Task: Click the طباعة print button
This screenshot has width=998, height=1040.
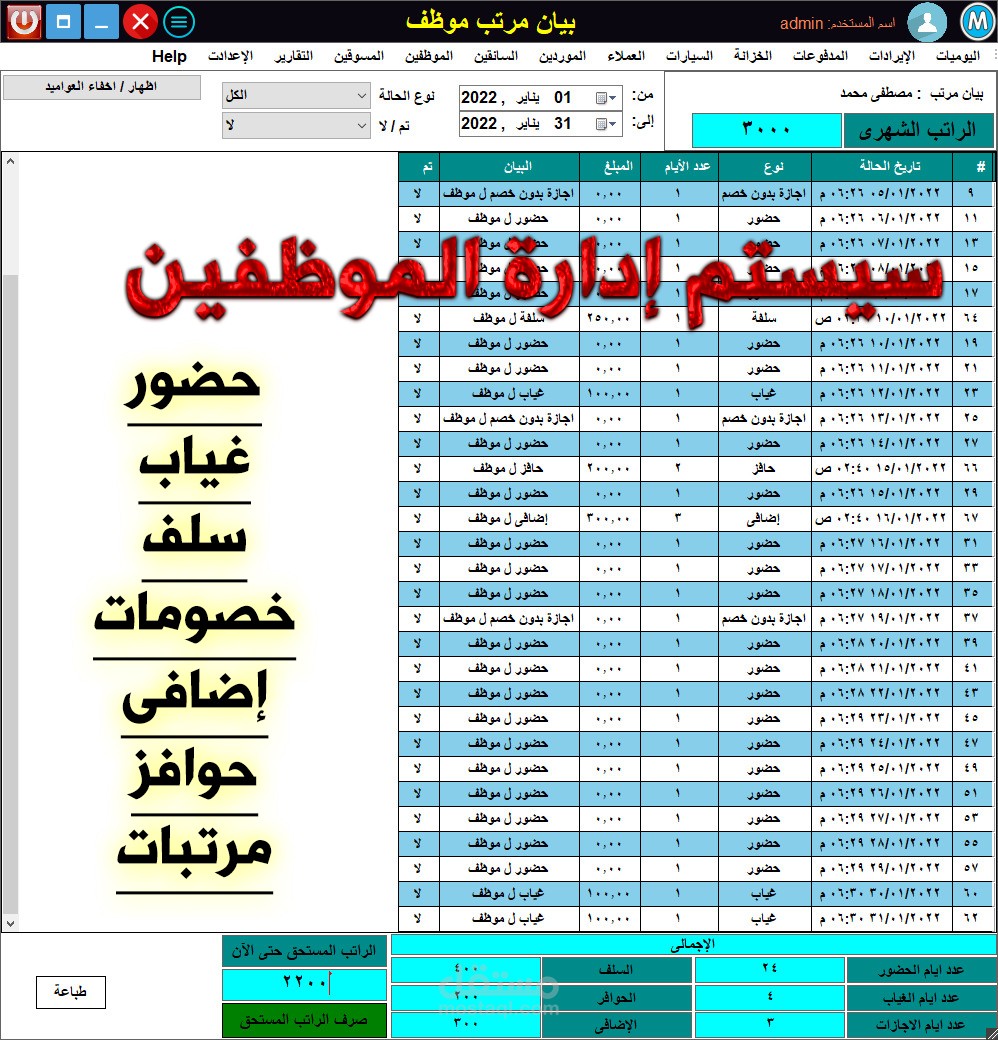Action: 70,992
